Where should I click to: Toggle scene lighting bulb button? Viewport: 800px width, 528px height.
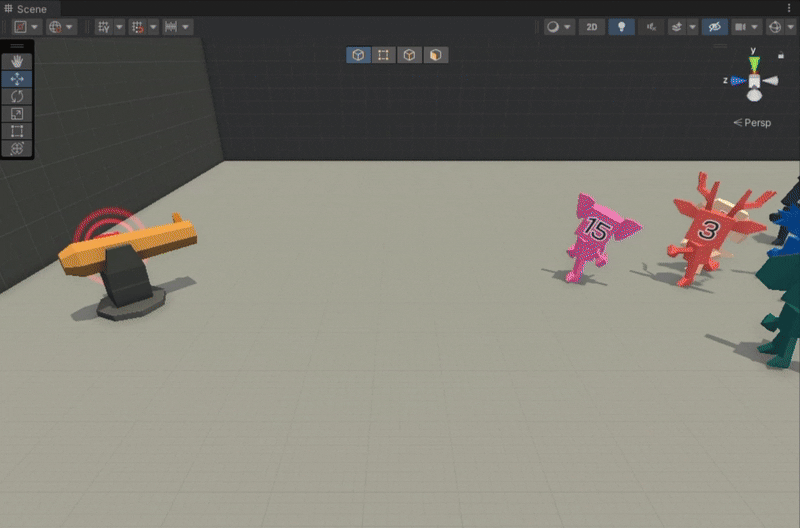coord(621,27)
